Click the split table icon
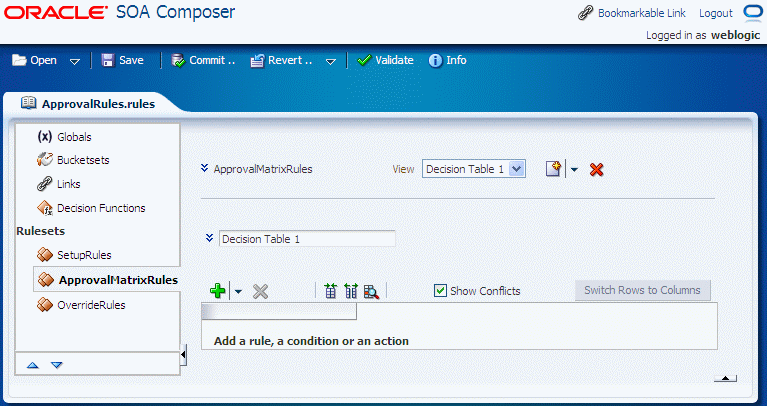The image size is (767, 406). [x=351, y=291]
